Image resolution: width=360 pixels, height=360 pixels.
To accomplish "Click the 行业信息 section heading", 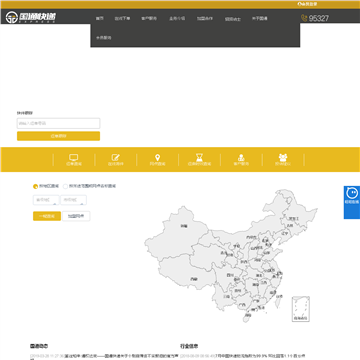I will [189, 346].
